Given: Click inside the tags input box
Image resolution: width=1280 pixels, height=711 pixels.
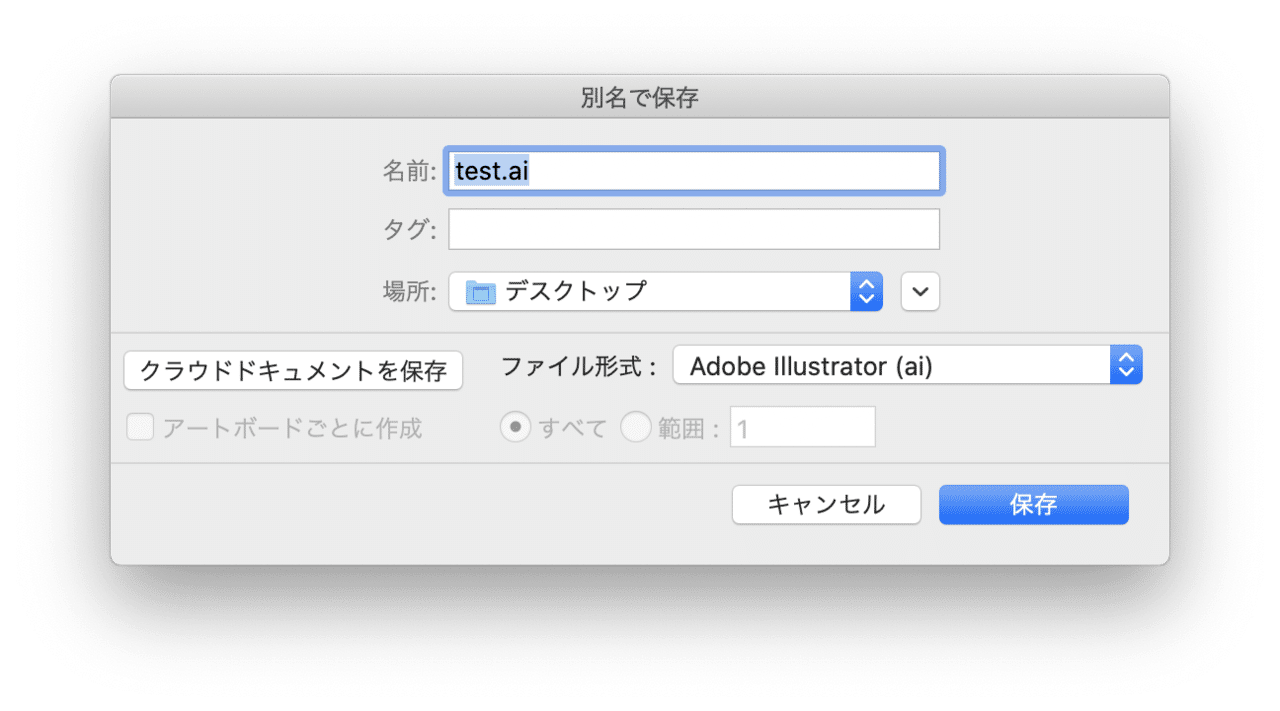Looking at the screenshot, I should click(x=693, y=229).
